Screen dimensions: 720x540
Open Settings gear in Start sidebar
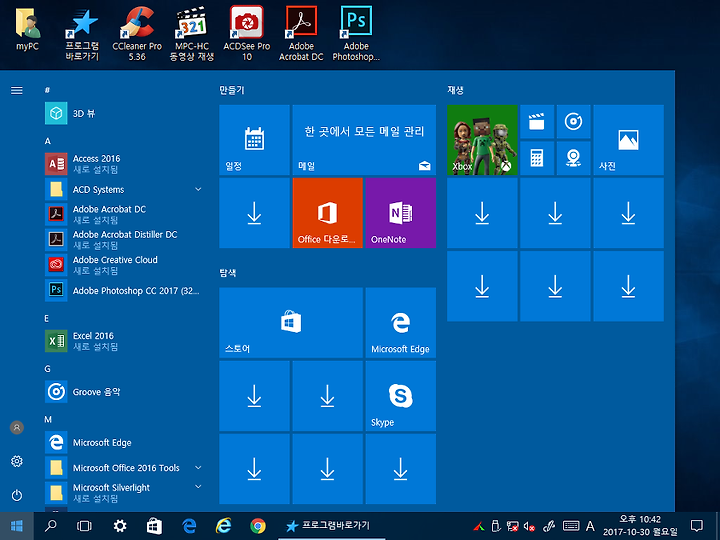17,461
